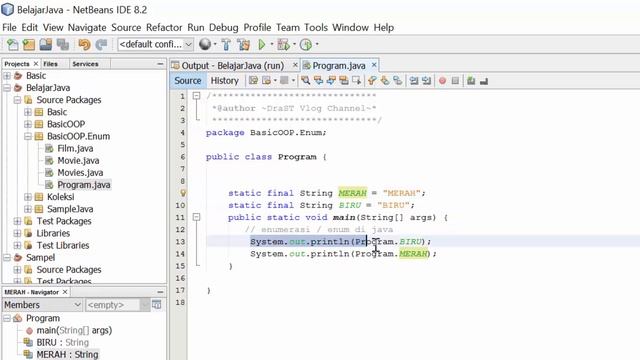Click the Profile Project clock icon
640x360 pixels.
(x=306, y=44)
